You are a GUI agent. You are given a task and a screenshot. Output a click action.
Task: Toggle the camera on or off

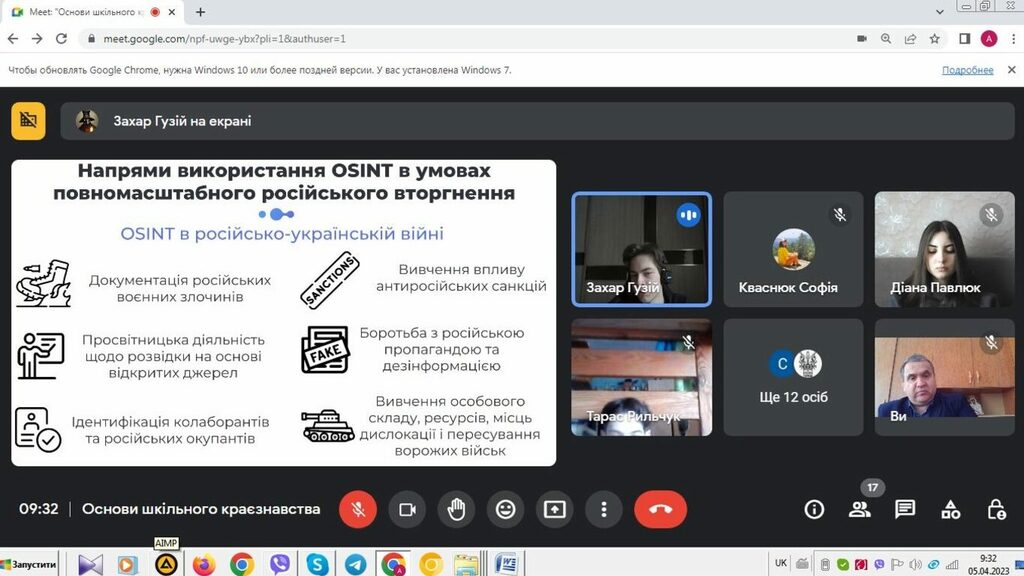click(407, 509)
